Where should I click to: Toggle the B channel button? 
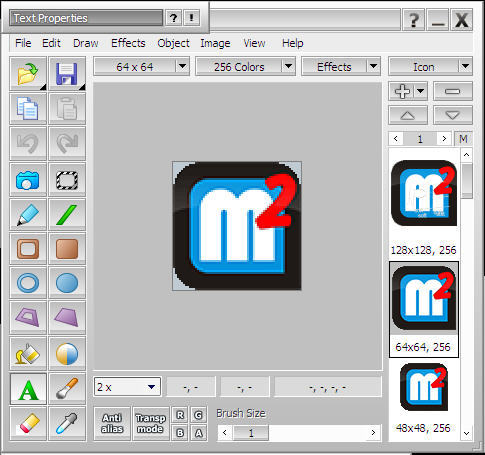[180, 433]
